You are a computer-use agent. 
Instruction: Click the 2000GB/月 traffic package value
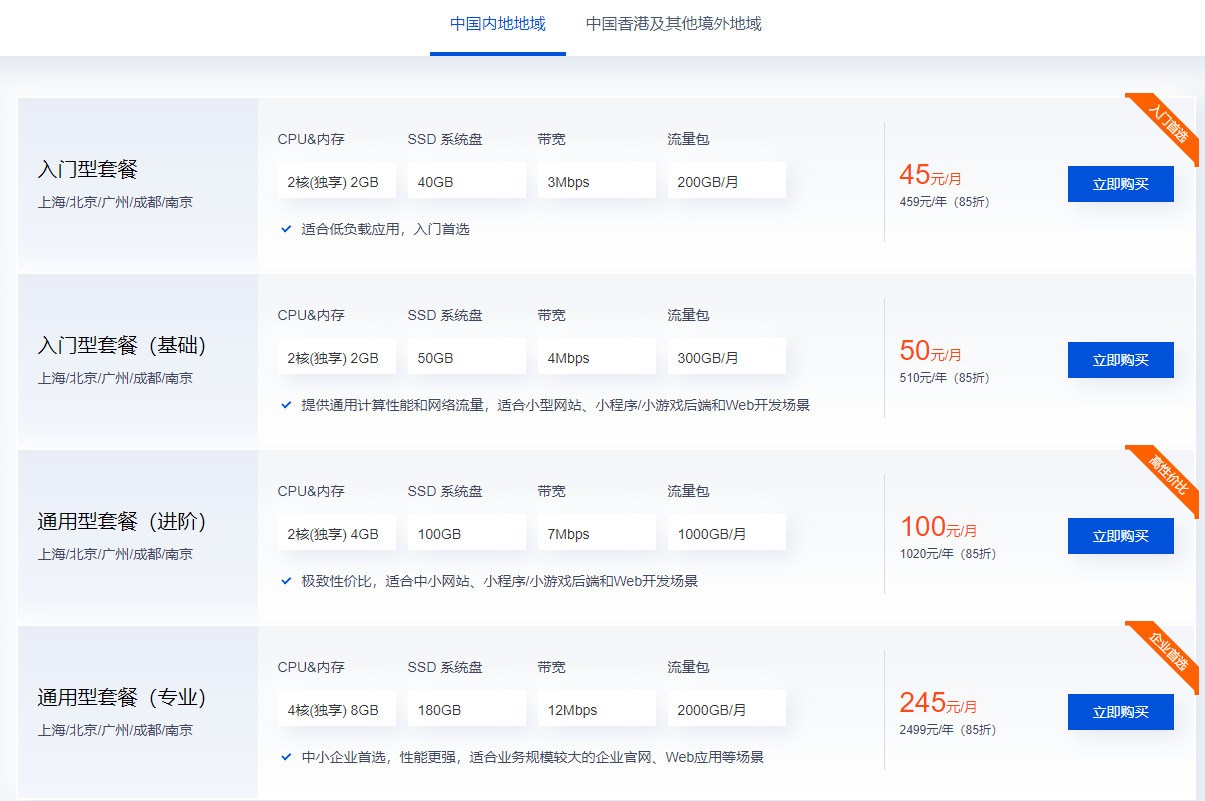point(727,710)
